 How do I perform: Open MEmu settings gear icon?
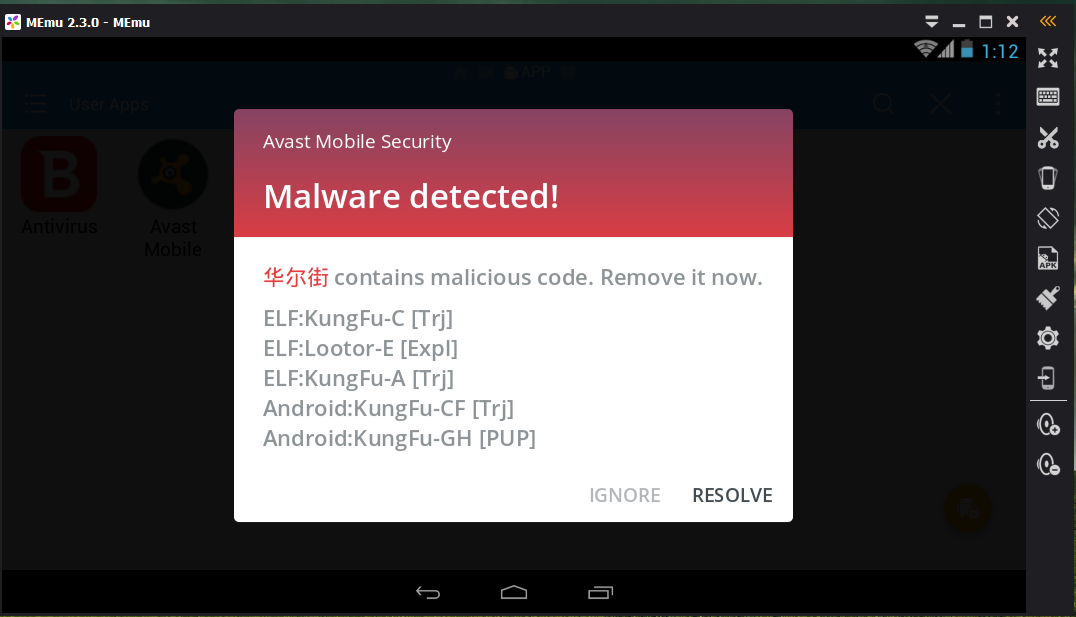coord(1048,338)
